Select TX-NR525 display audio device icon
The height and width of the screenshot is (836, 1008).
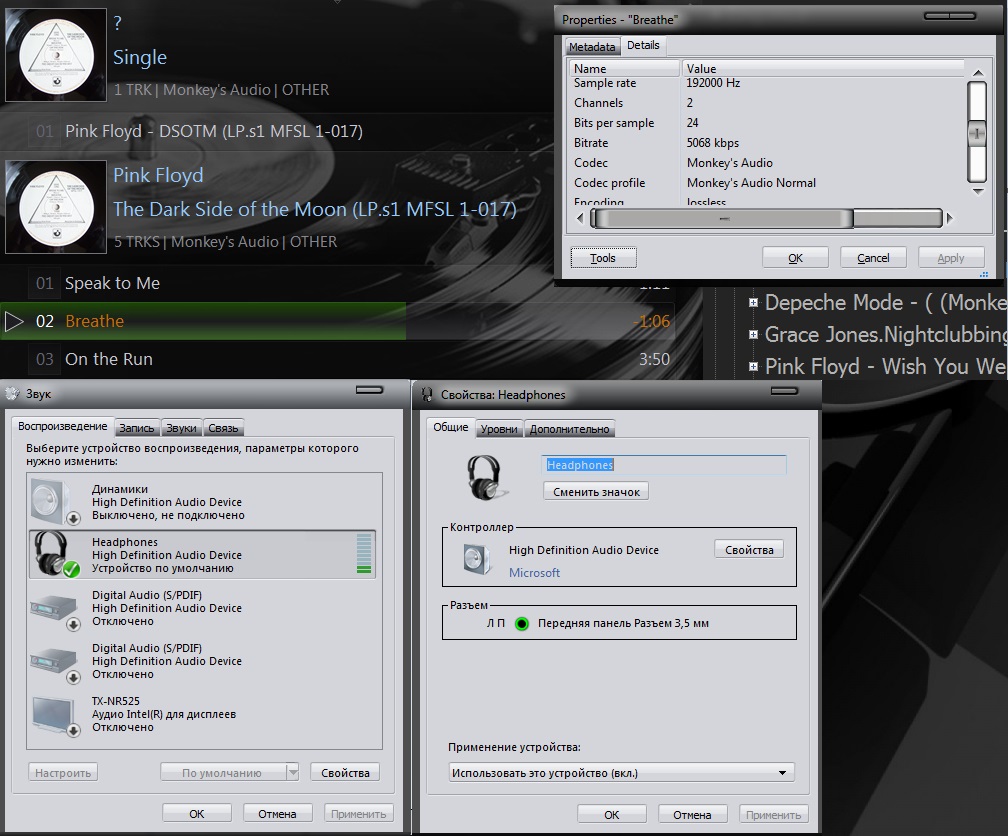52,715
